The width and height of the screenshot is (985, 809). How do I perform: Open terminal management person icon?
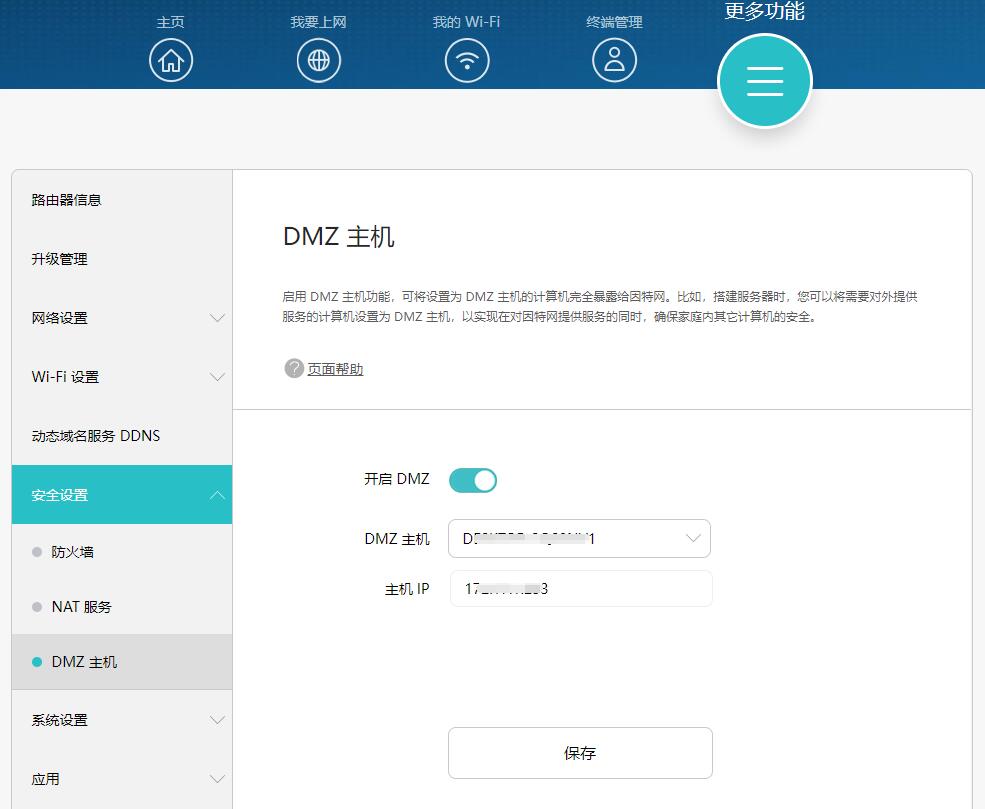[614, 60]
